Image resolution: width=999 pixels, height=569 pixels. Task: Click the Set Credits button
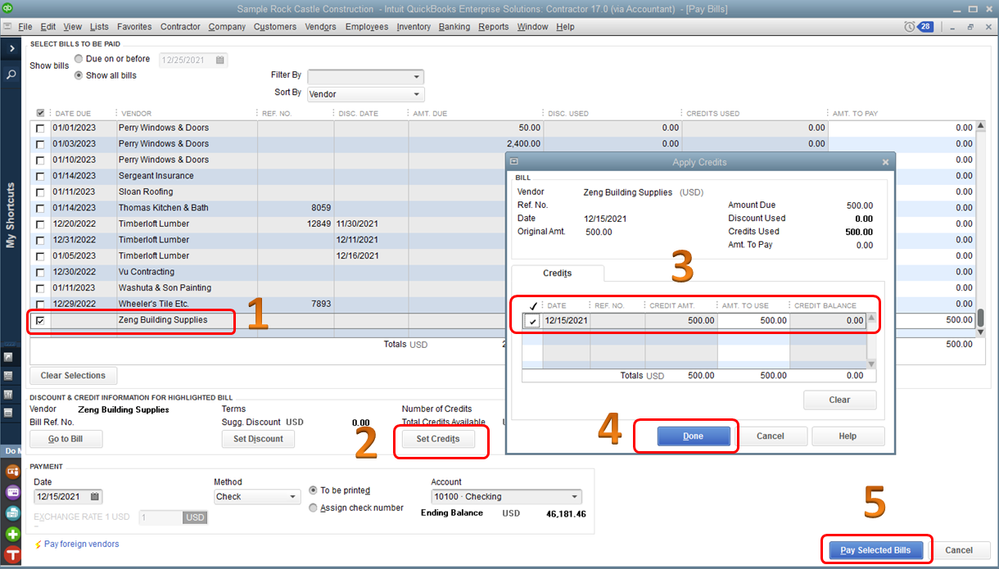438,438
